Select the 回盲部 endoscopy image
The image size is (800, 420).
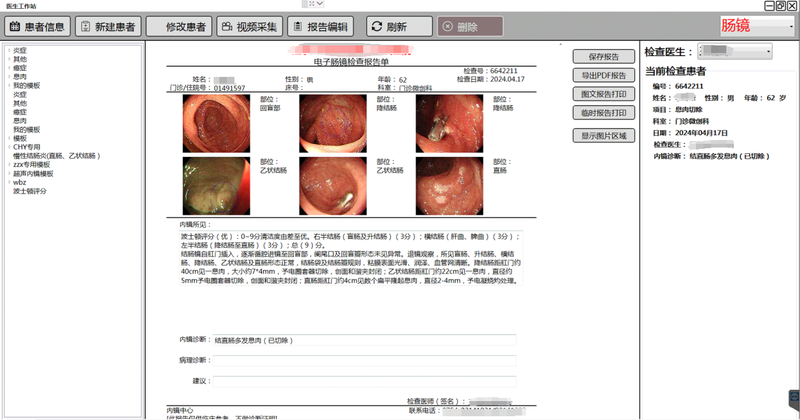point(216,123)
